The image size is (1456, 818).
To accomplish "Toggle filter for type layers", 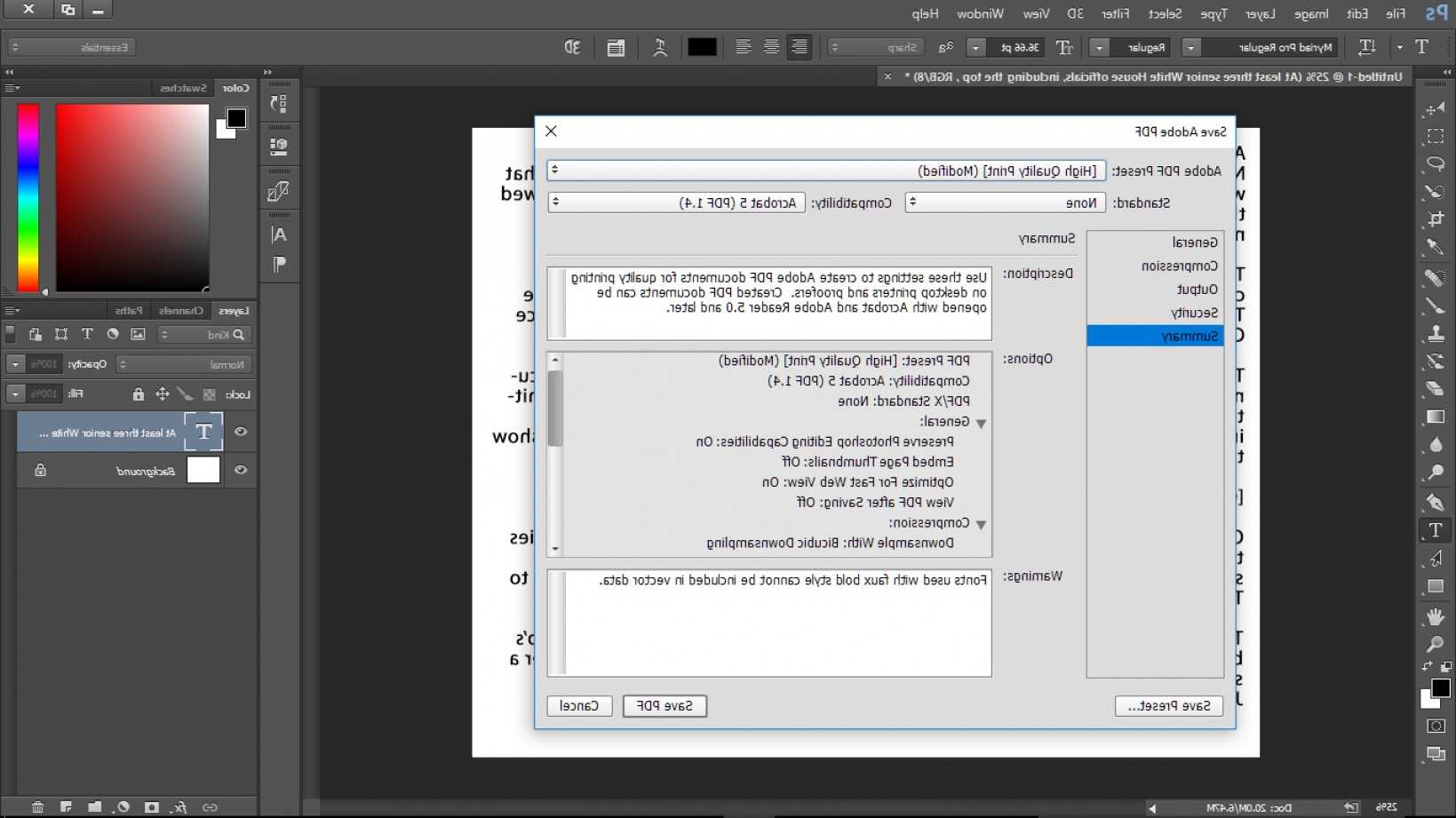I will 87,334.
